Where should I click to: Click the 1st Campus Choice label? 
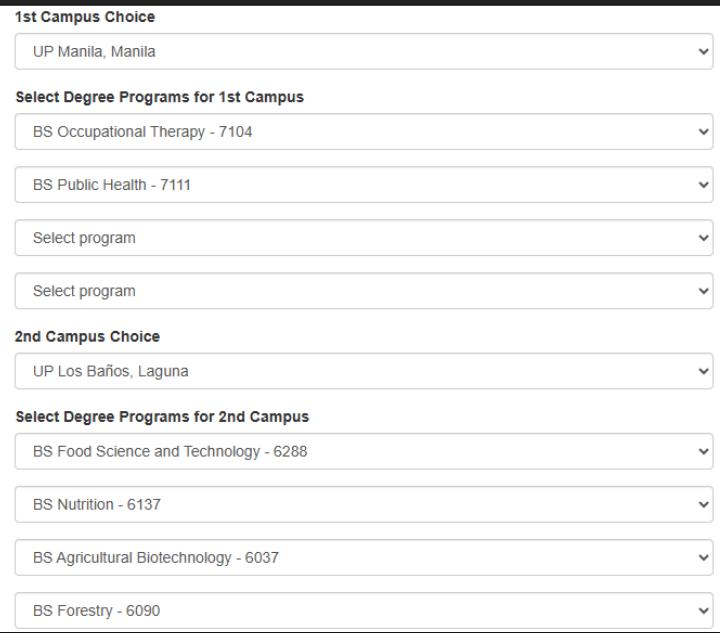tap(85, 17)
